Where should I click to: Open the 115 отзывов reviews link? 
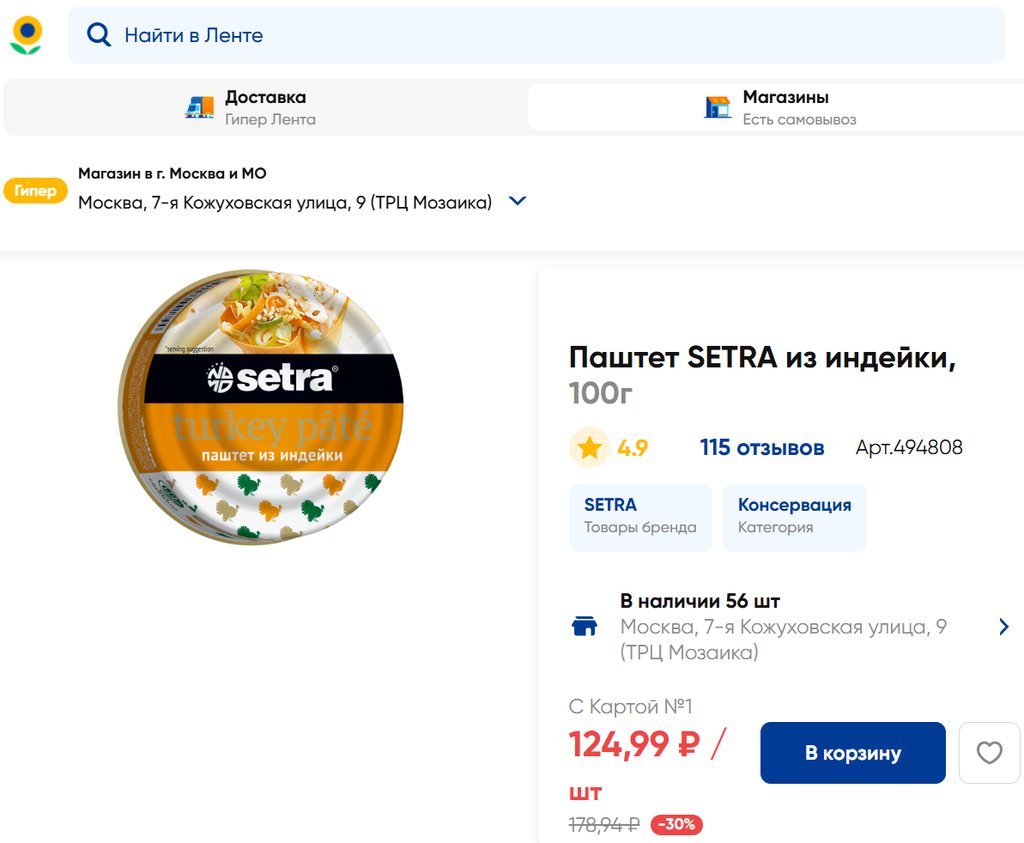pyautogui.click(x=762, y=448)
